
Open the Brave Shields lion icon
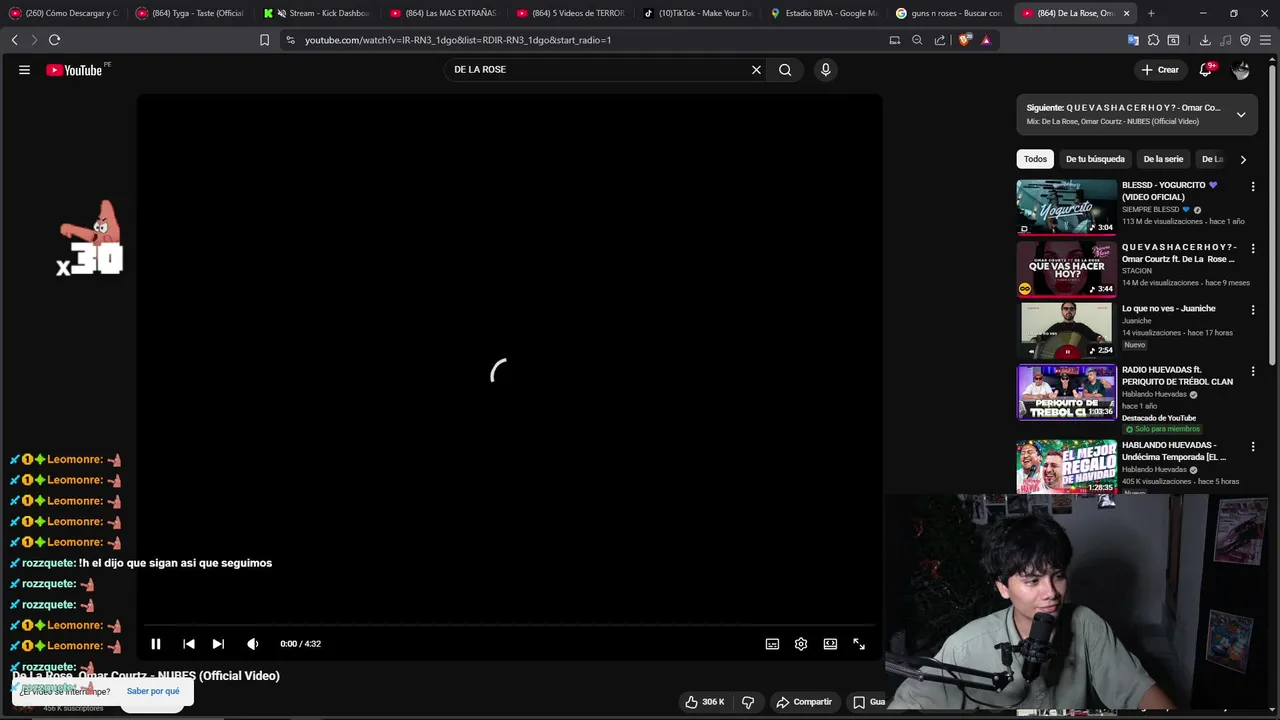964,40
